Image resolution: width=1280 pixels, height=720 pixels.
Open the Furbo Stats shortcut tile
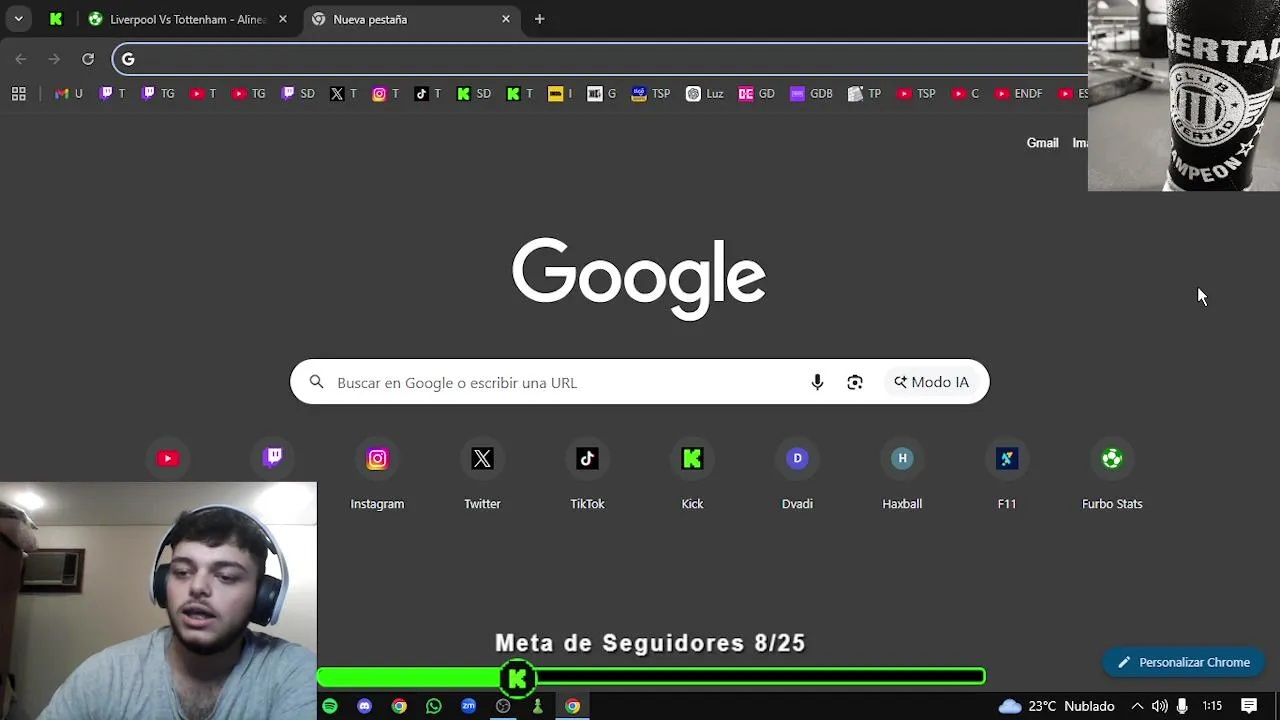1112,476
